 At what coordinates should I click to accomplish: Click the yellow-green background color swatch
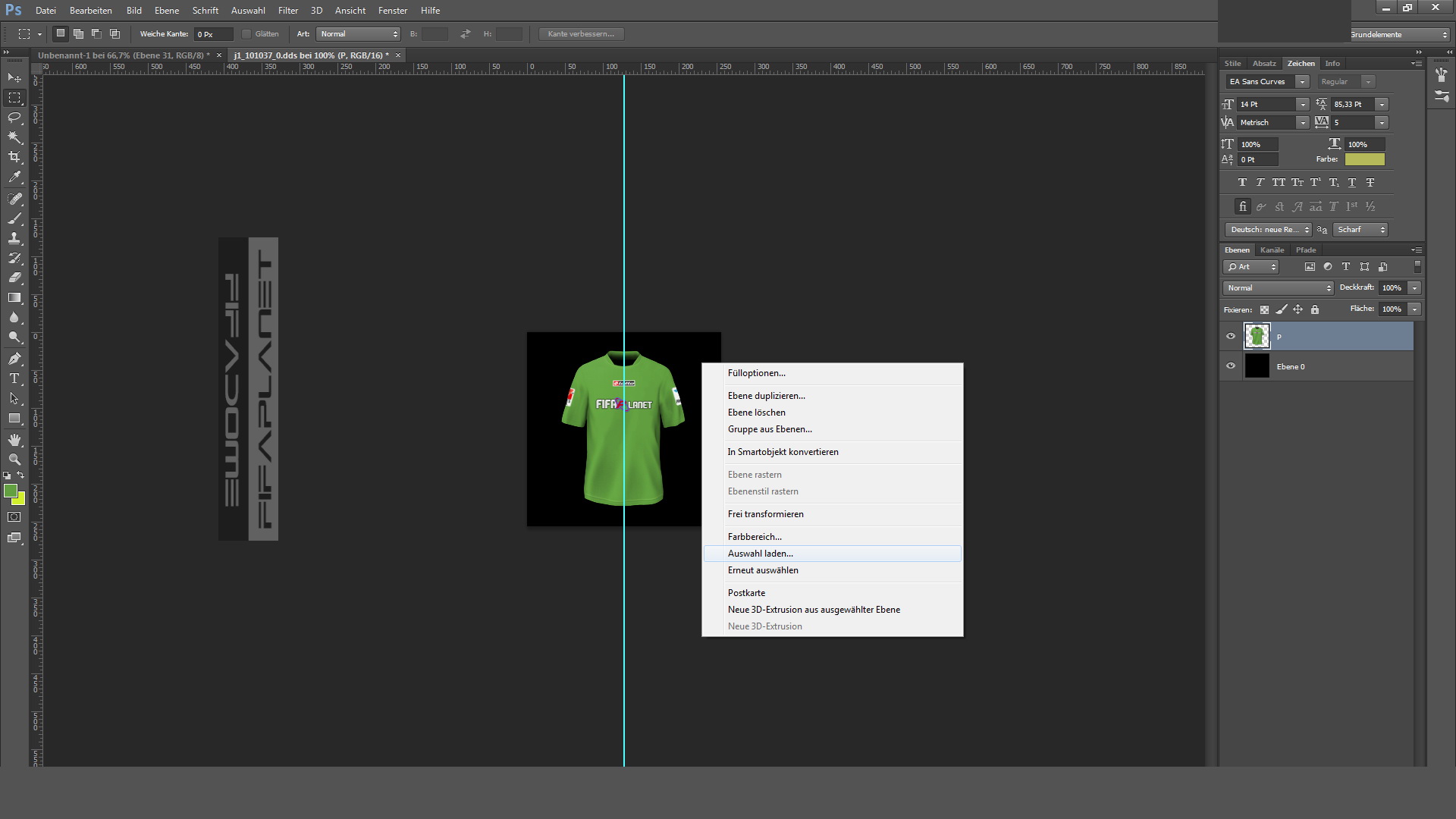click(x=20, y=500)
